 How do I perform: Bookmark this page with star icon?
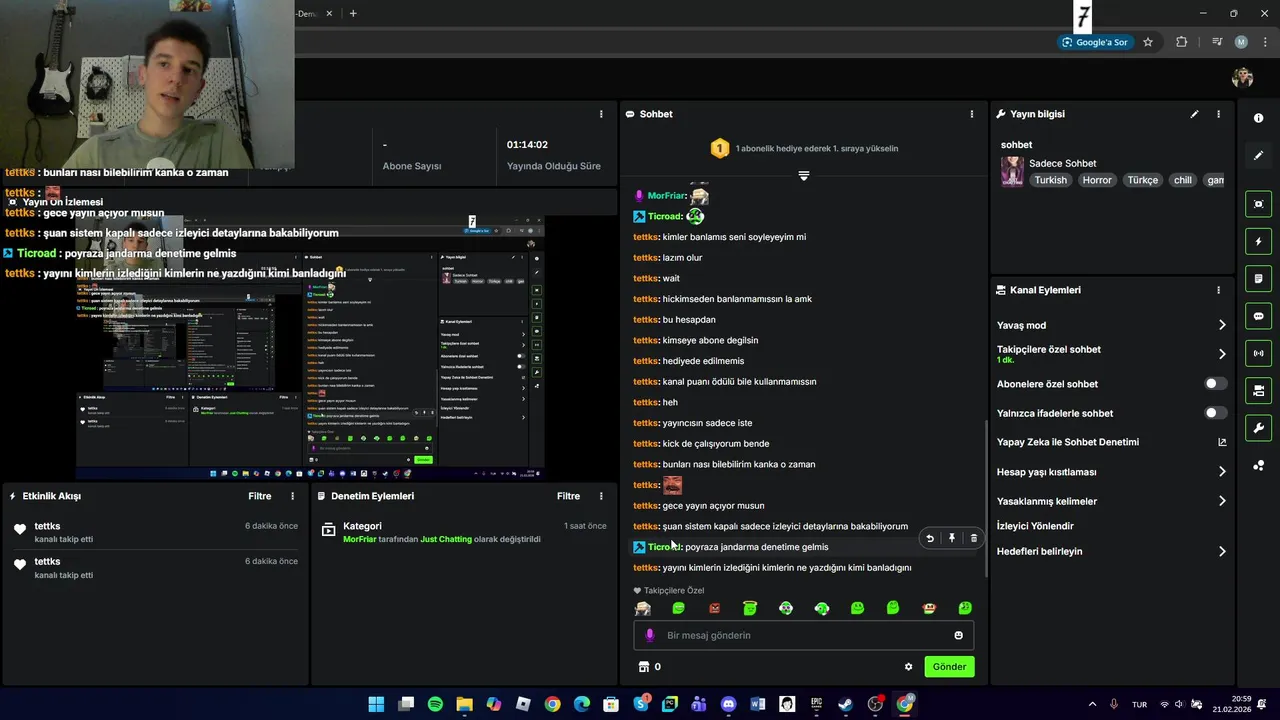tap(1148, 42)
